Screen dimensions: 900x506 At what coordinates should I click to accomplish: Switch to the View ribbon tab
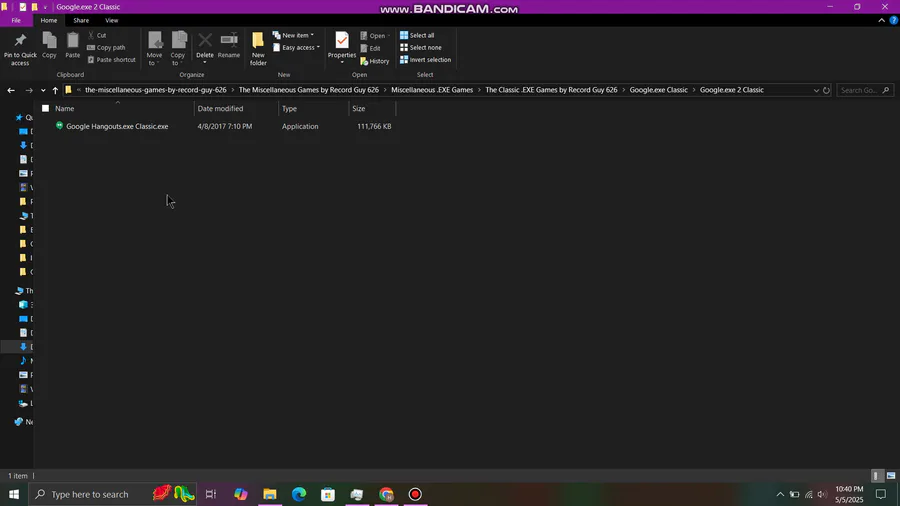[111, 21]
